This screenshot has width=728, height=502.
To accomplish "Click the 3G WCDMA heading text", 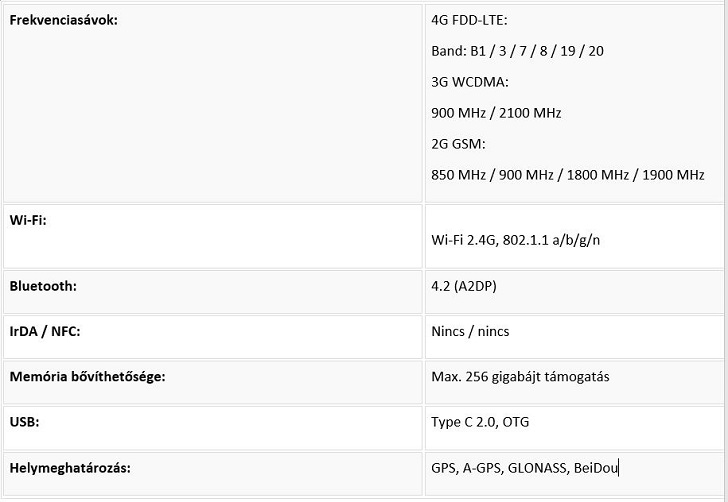I will [470, 82].
